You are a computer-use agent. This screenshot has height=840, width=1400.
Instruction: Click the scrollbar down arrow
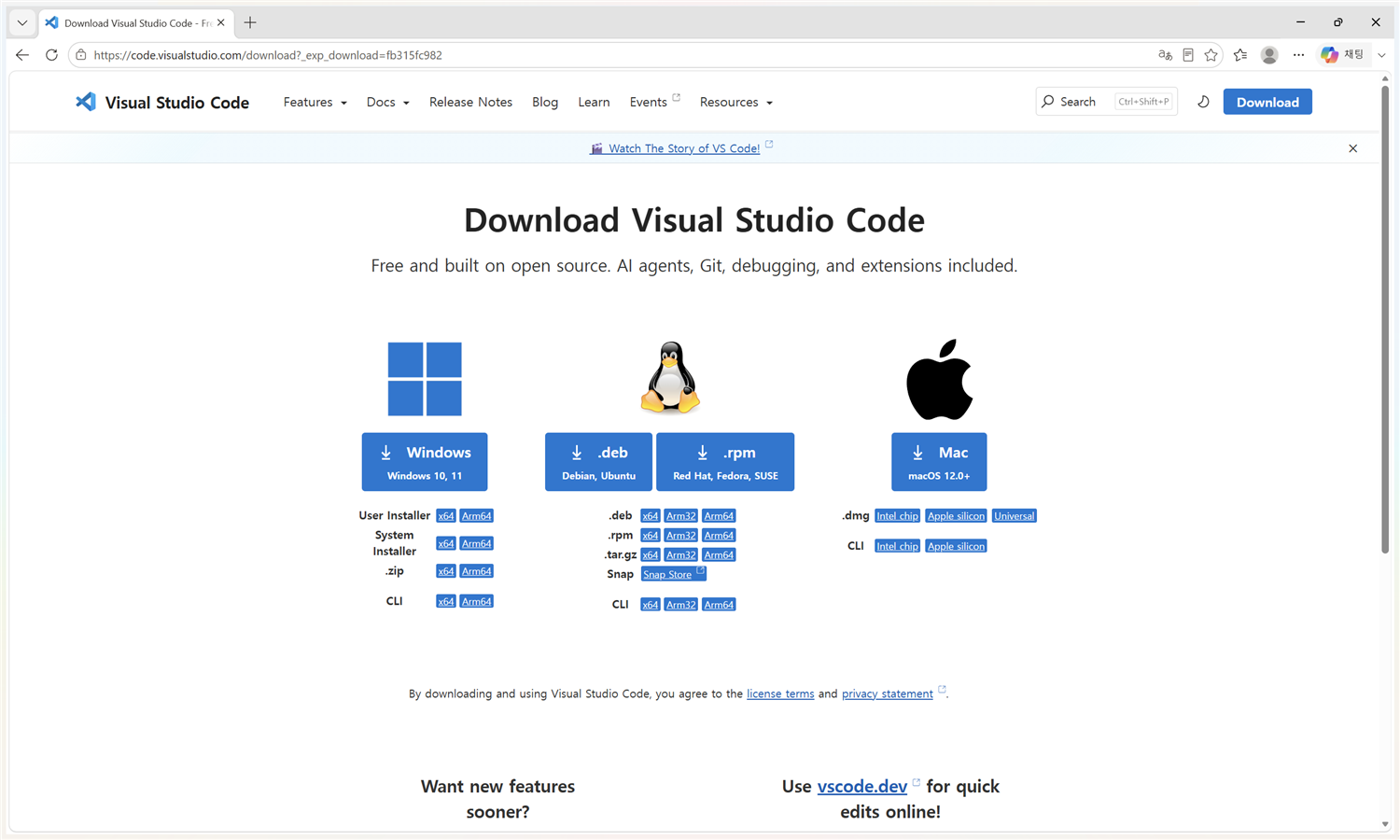(1385, 824)
